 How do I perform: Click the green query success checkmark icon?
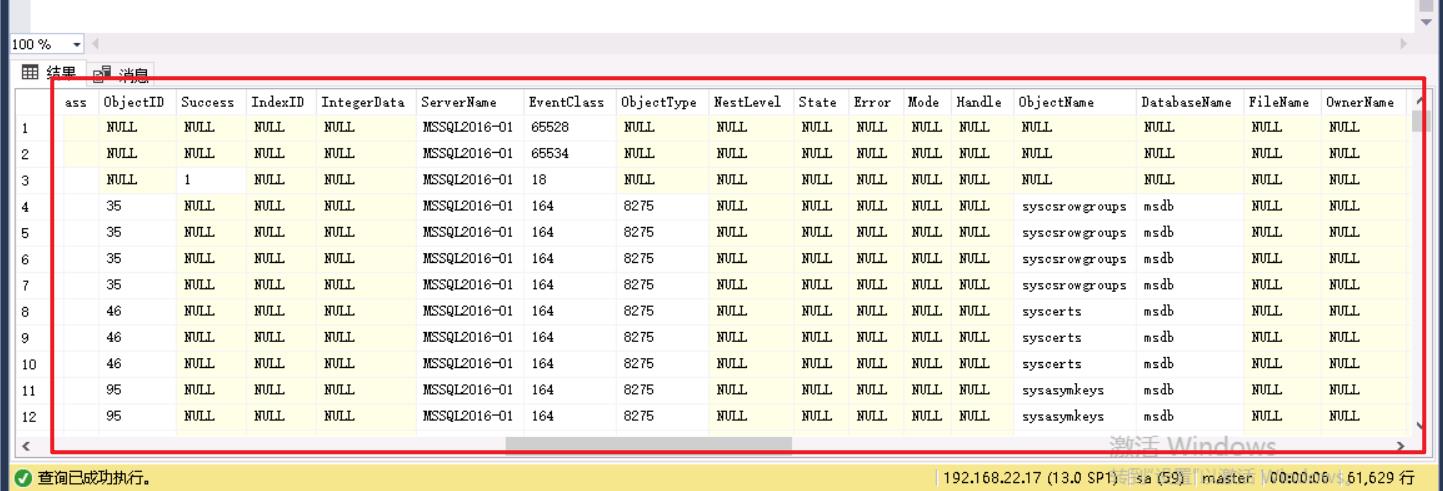pos(22,478)
